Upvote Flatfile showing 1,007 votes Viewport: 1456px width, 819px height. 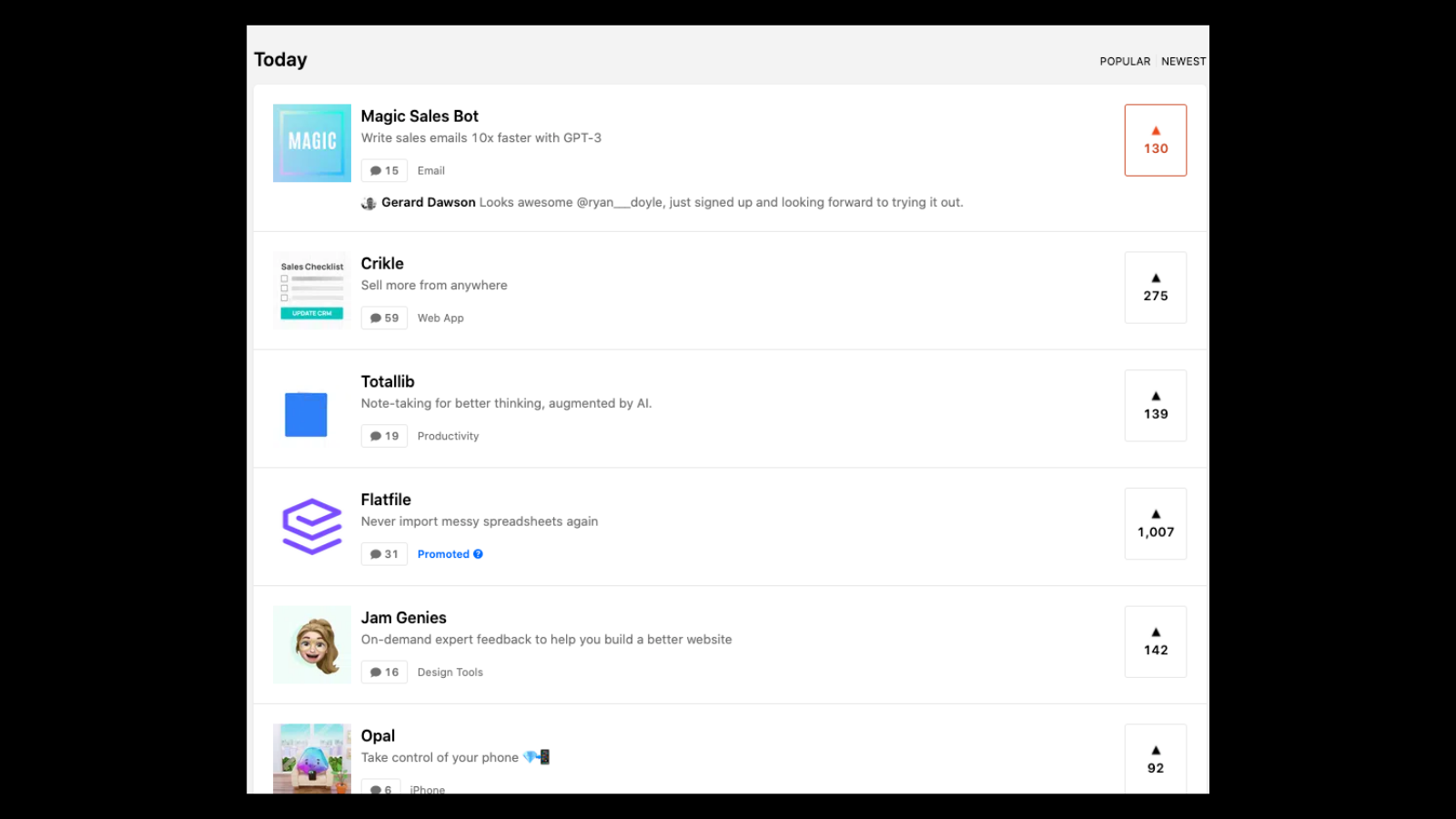[x=1155, y=524]
